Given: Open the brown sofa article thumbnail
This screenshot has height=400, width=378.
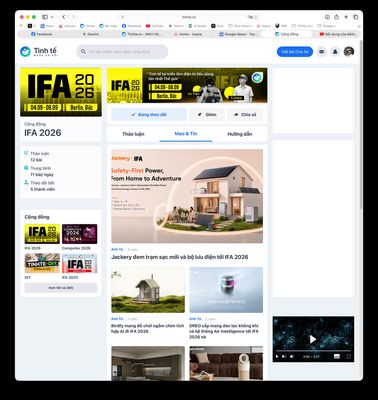Looking at the screenshot, I should click(x=226, y=363).
